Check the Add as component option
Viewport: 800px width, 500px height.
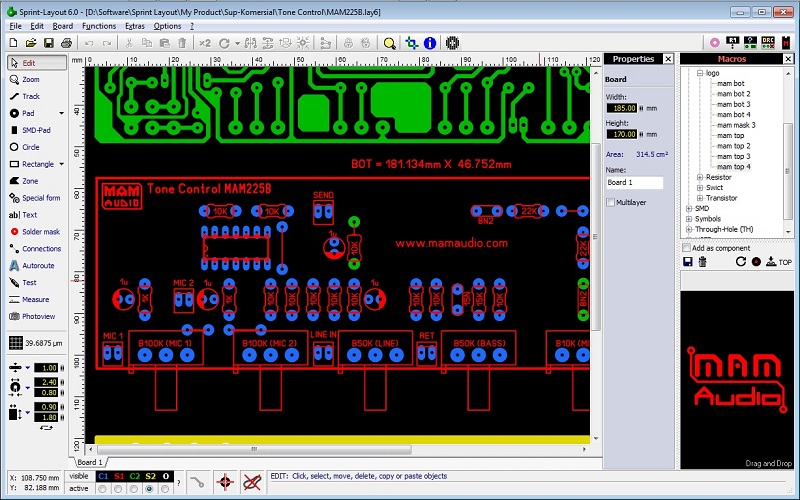tap(686, 247)
